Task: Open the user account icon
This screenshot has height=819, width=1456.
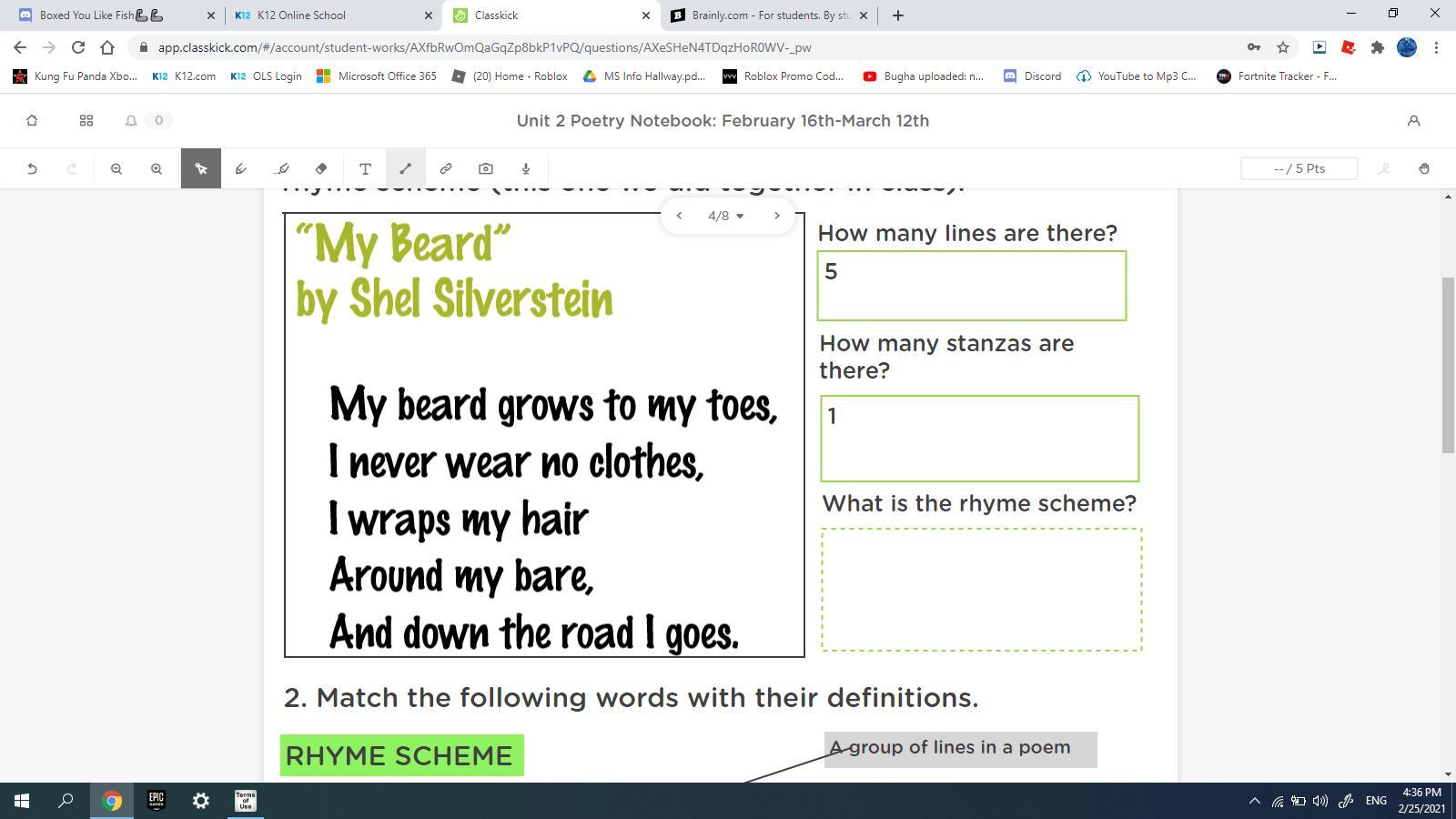Action: point(1413,120)
